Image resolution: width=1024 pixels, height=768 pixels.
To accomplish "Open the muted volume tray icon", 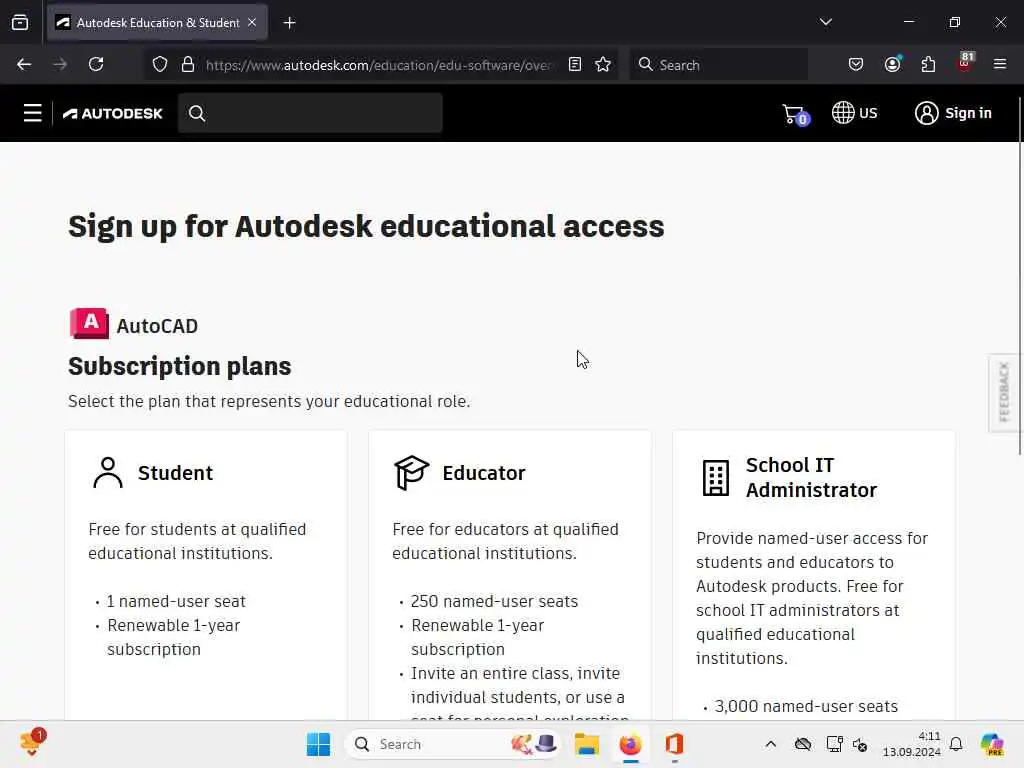I will tap(860, 744).
